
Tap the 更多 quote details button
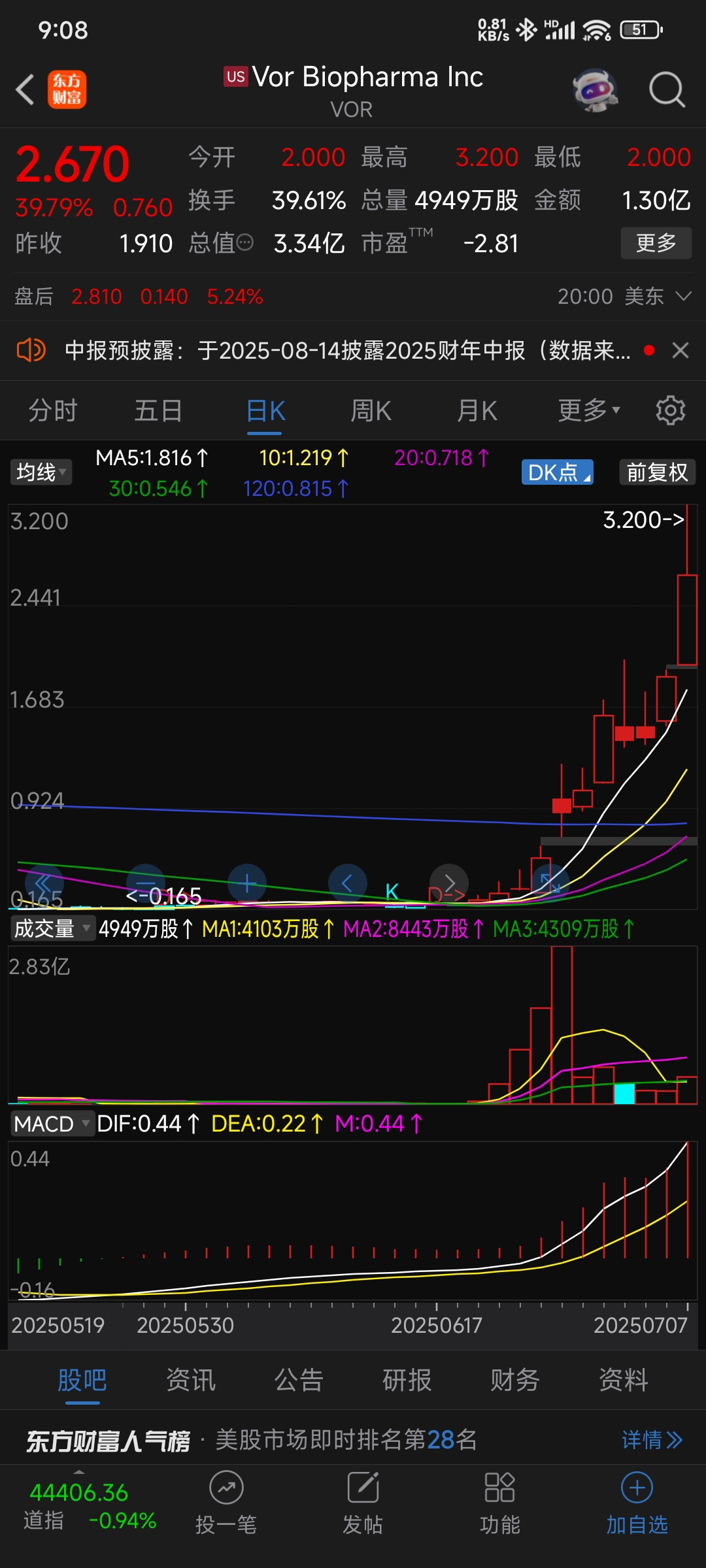[x=656, y=243]
